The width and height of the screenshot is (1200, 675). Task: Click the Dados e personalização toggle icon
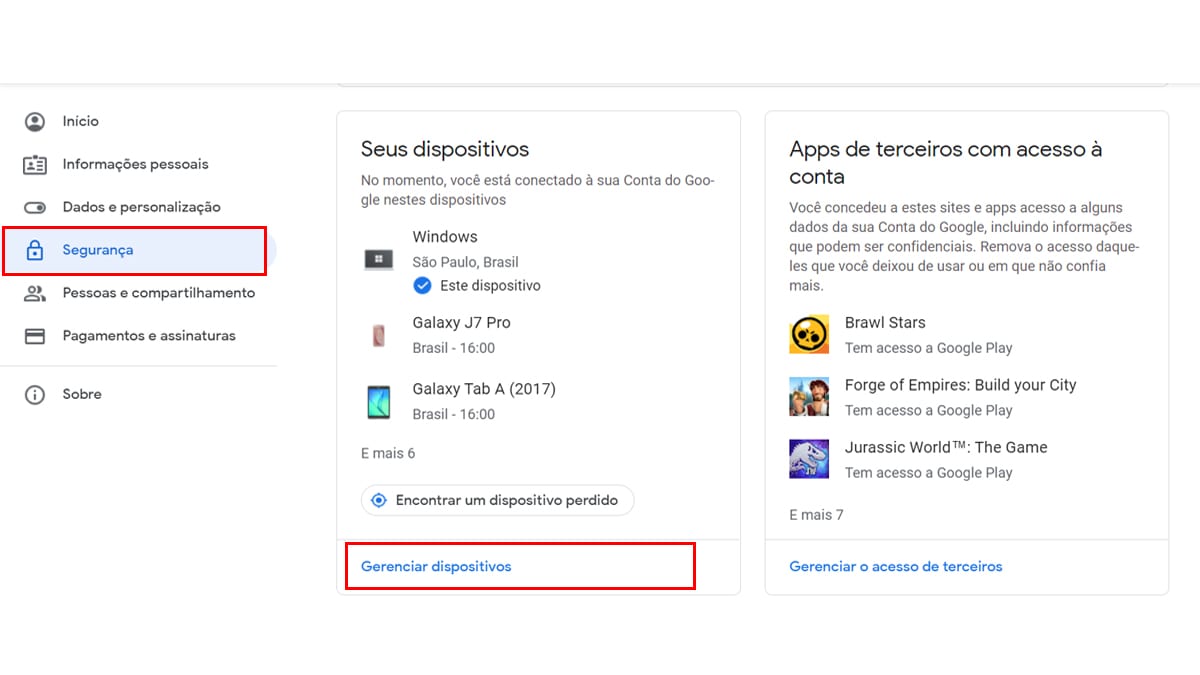coord(35,208)
